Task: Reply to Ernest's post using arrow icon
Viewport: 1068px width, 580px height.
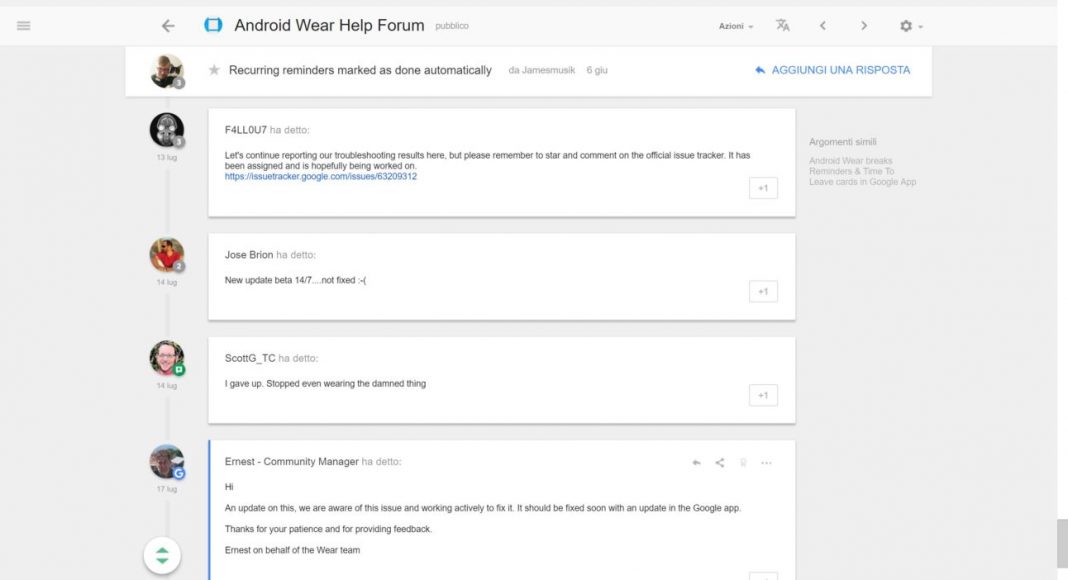Action: tap(696, 463)
